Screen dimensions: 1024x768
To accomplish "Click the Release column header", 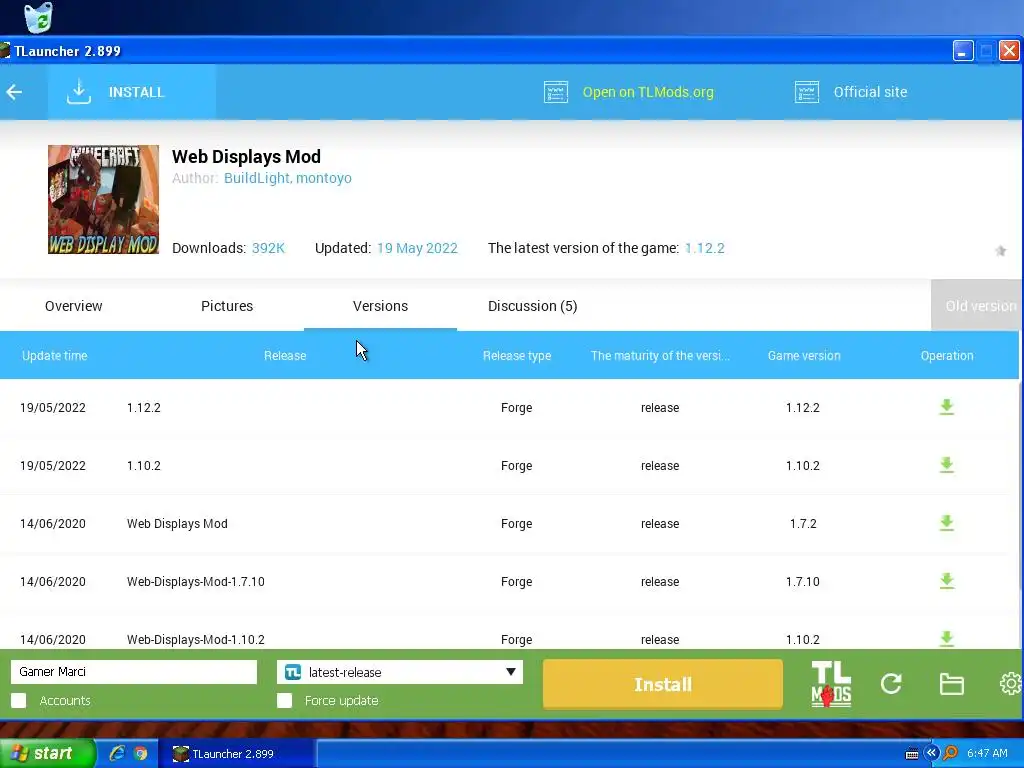I will pyautogui.click(x=285, y=355).
